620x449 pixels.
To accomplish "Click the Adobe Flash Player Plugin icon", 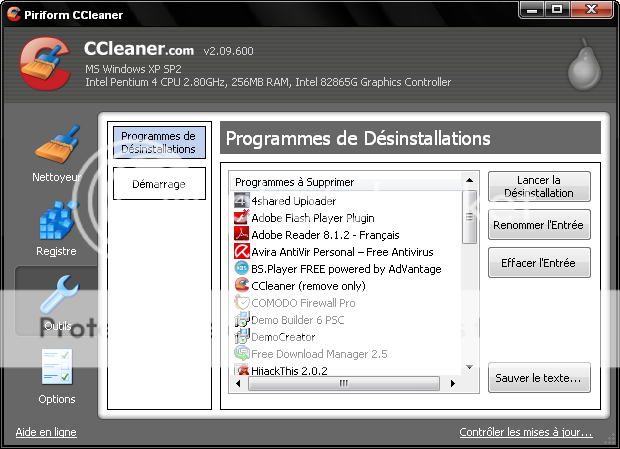I will tap(242, 217).
